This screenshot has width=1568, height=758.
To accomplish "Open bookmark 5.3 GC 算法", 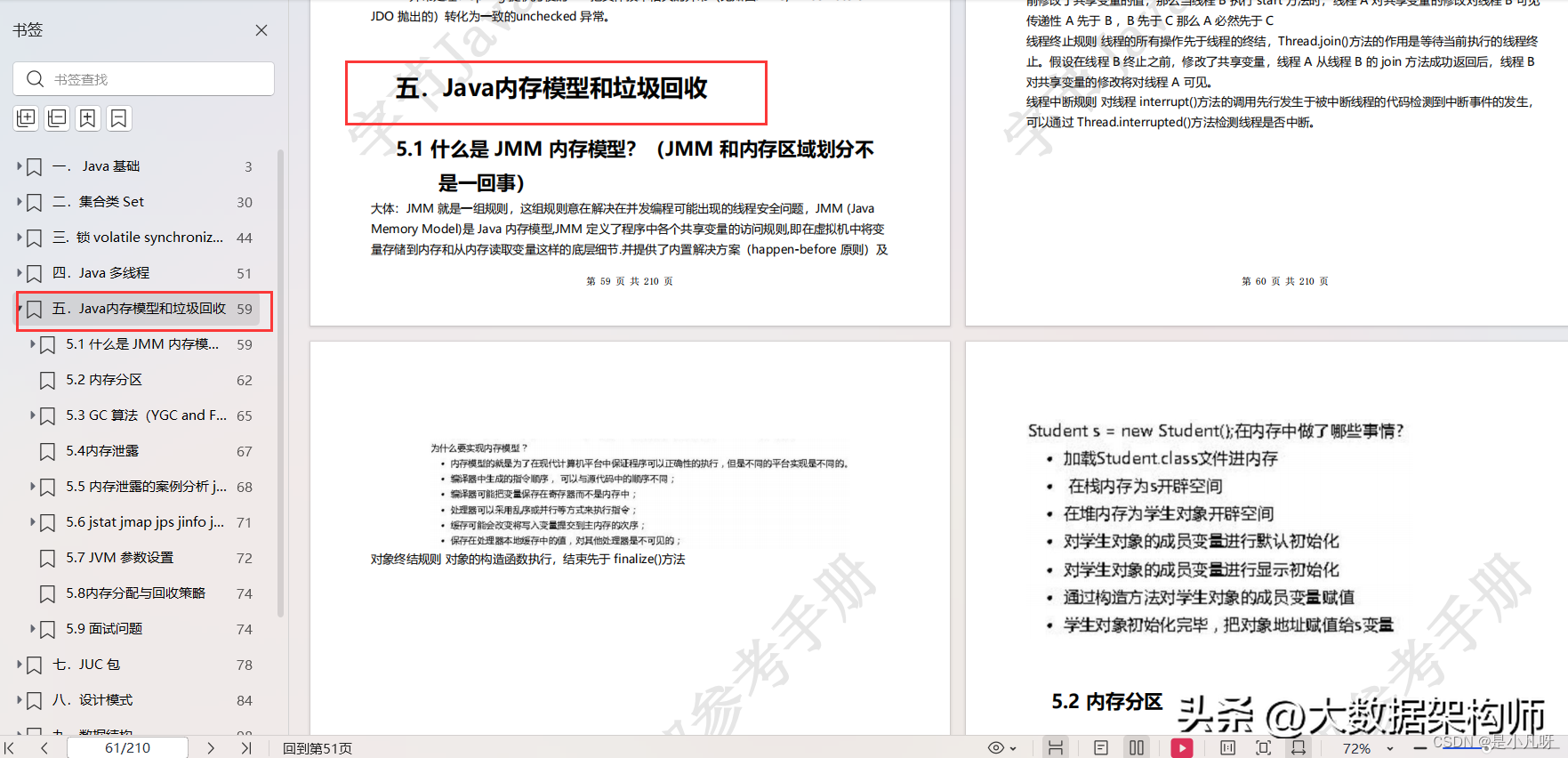I will pyautogui.click(x=146, y=415).
